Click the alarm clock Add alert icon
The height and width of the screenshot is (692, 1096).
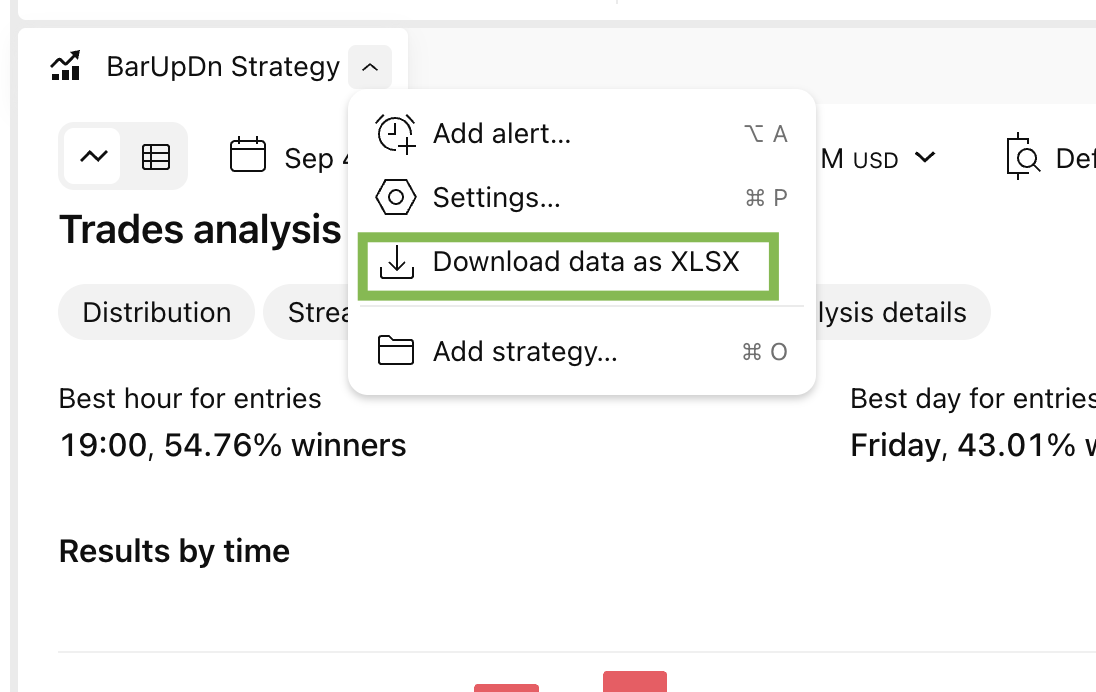396,134
